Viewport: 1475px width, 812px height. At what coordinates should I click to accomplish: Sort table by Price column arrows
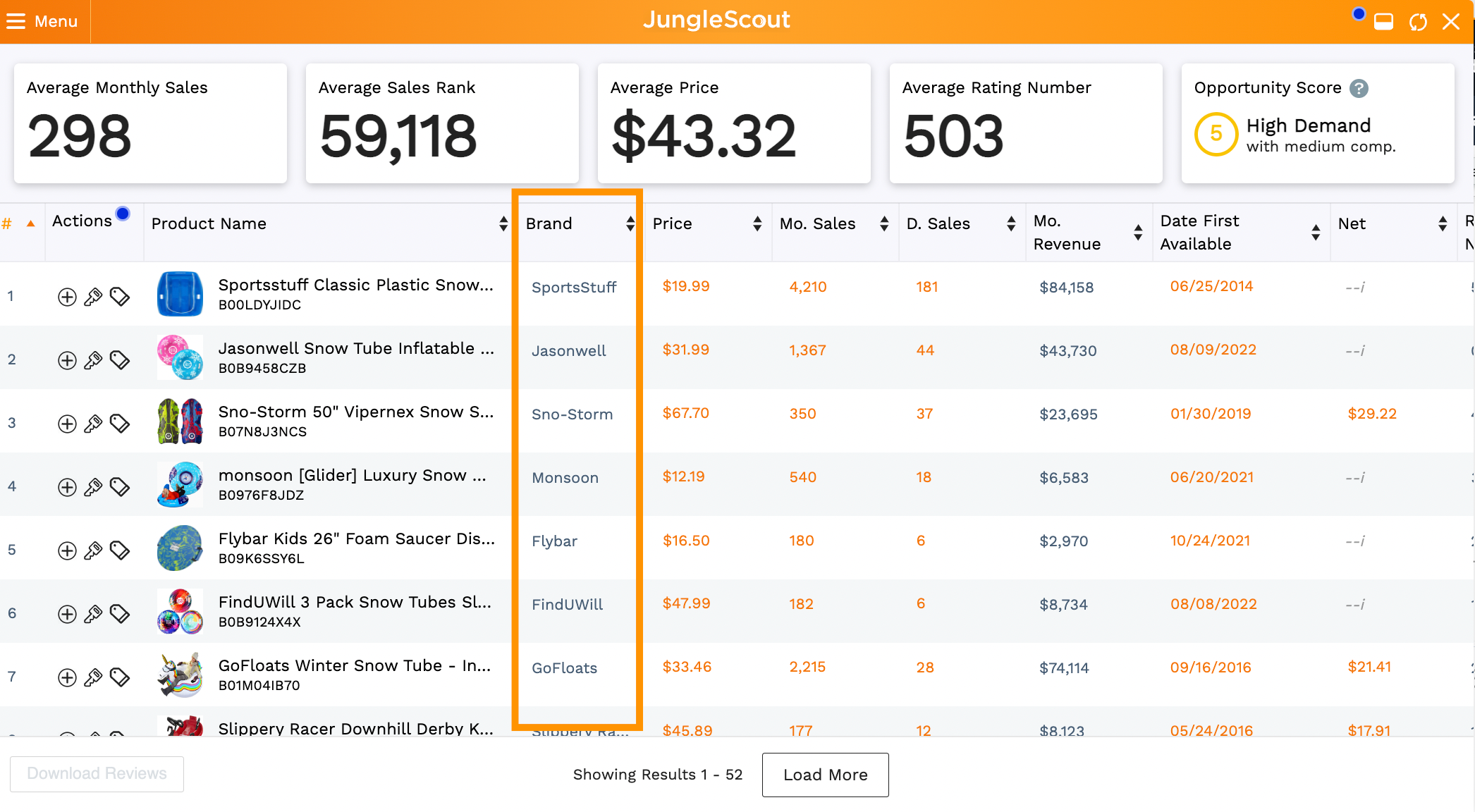pyautogui.click(x=757, y=223)
